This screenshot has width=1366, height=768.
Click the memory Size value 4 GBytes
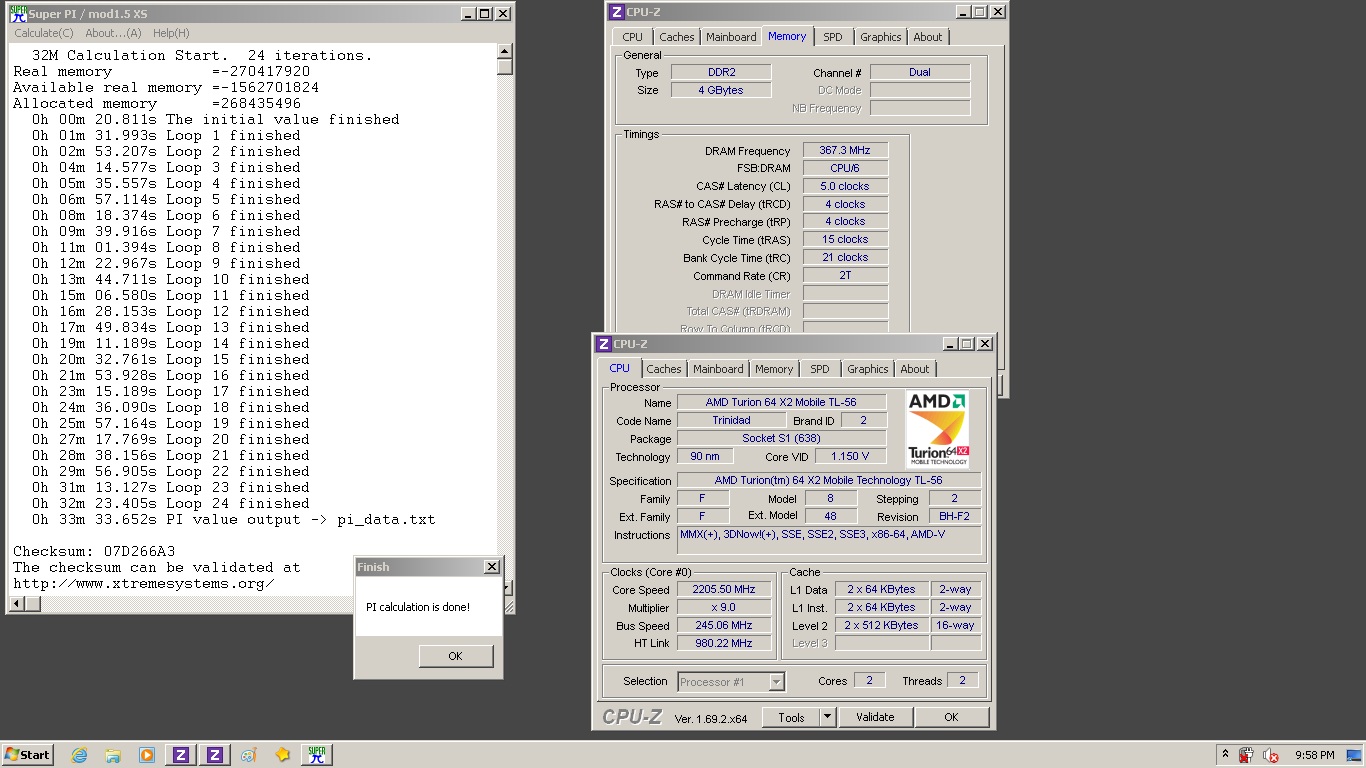(720, 90)
